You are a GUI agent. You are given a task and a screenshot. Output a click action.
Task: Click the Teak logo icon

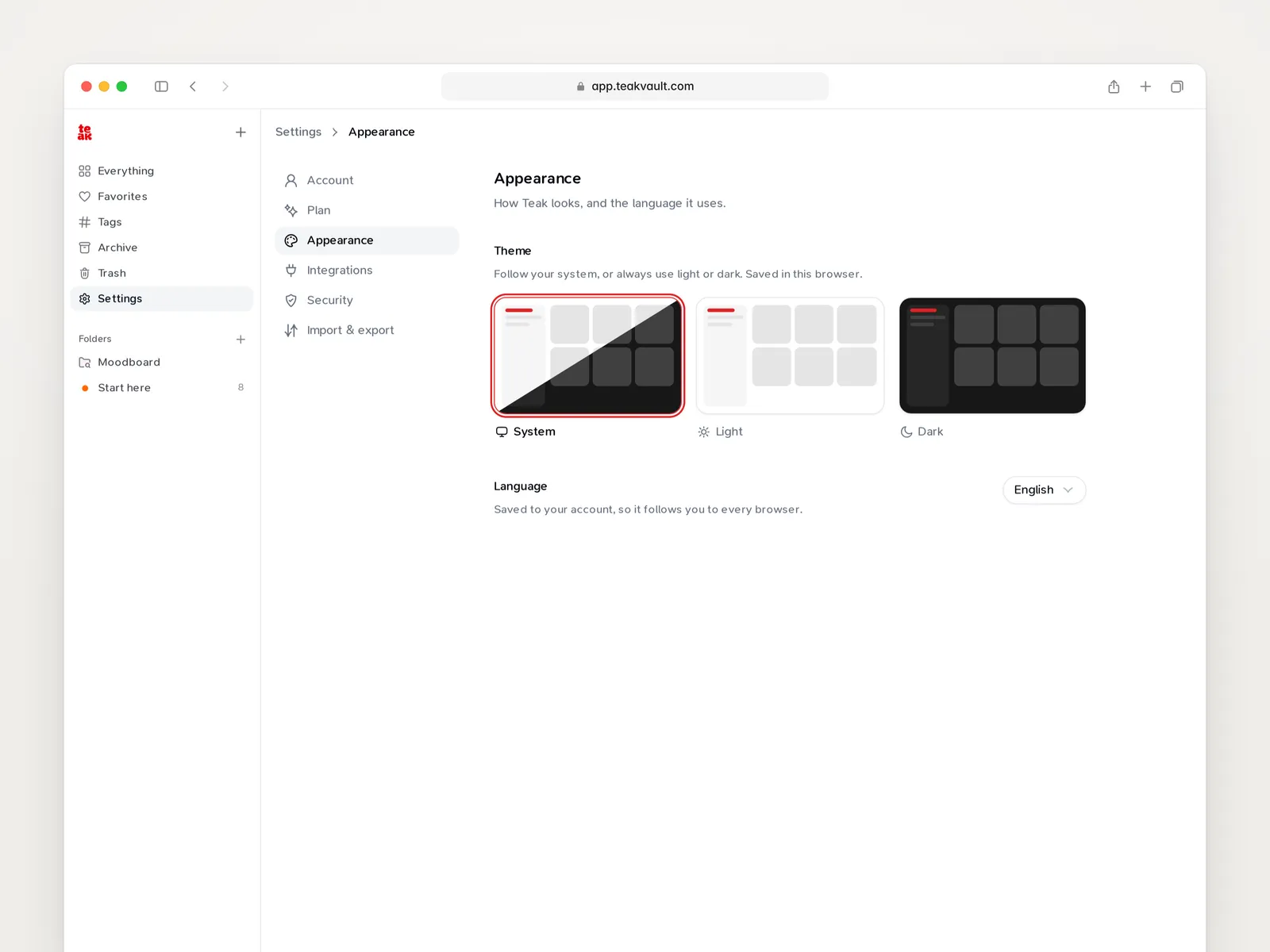click(85, 132)
